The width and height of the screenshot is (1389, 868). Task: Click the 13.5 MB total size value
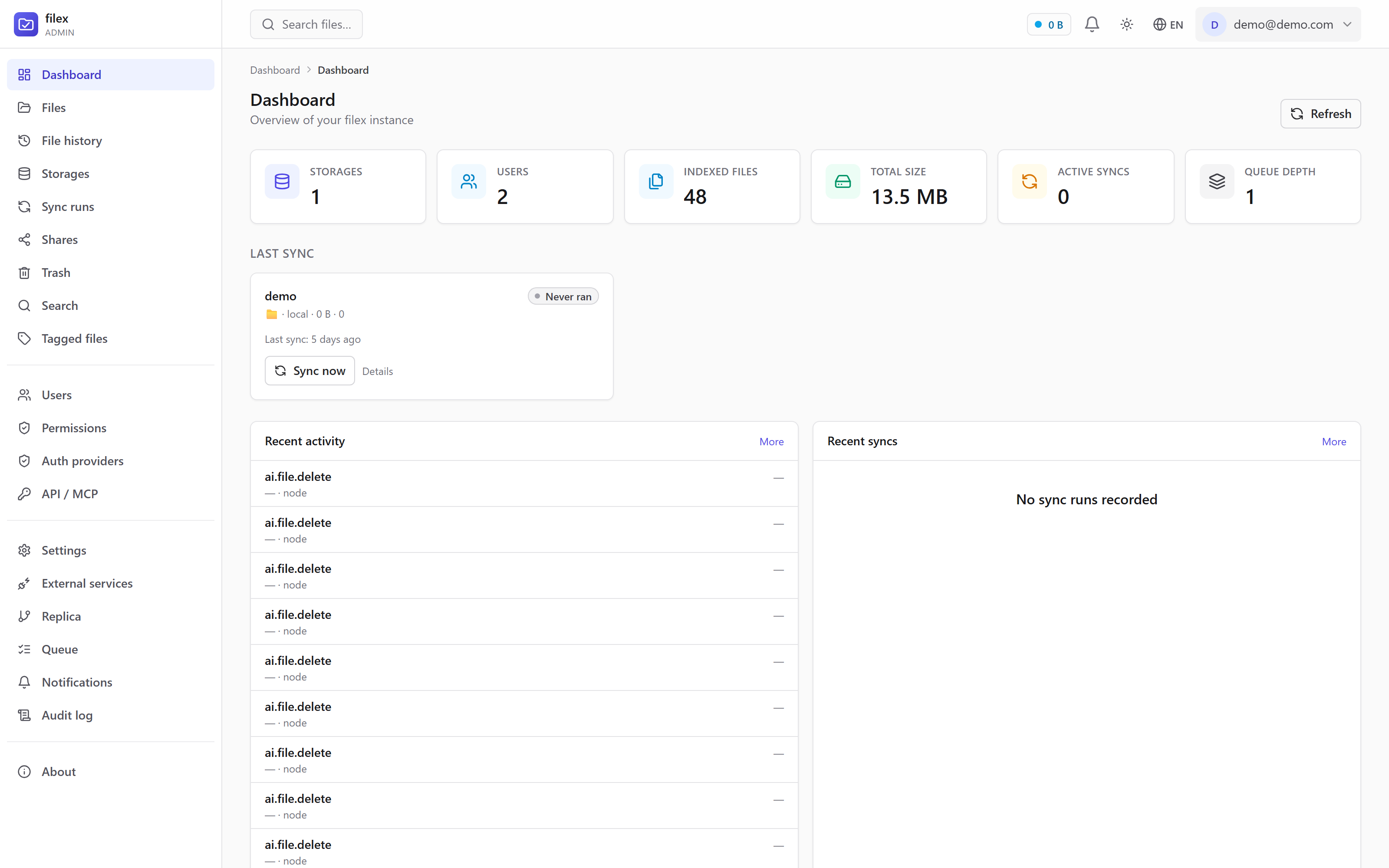909,197
